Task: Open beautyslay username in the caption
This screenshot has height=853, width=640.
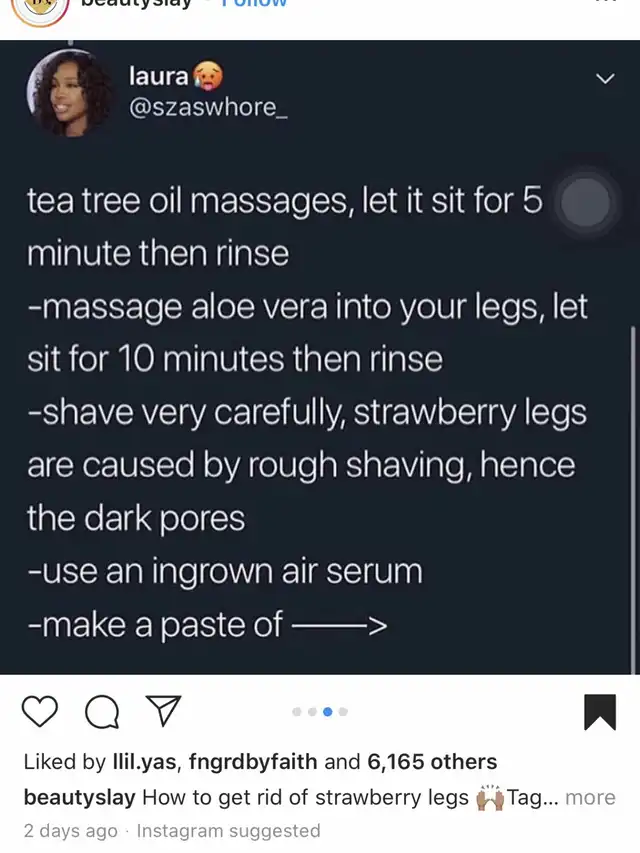Action: pyautogui.click(x=79, y=798)
